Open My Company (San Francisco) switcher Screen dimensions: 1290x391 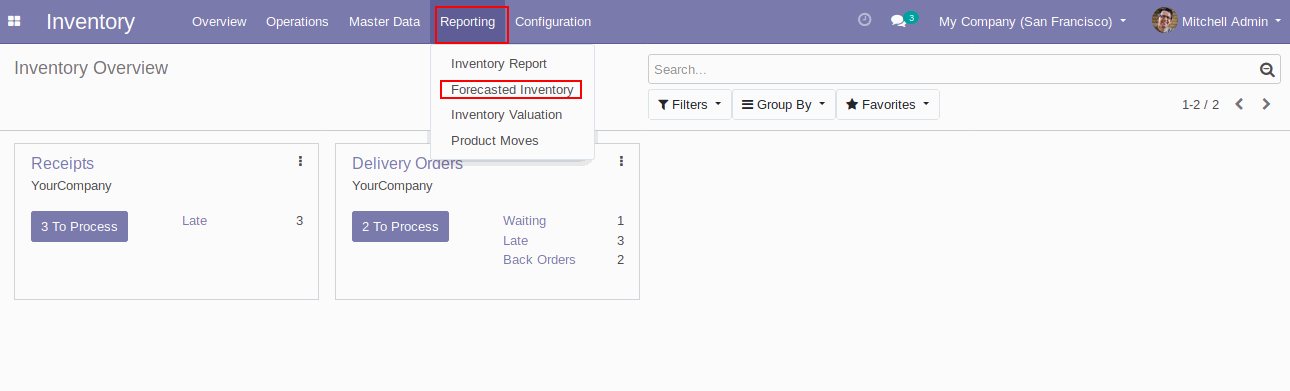click(1032, 21)
